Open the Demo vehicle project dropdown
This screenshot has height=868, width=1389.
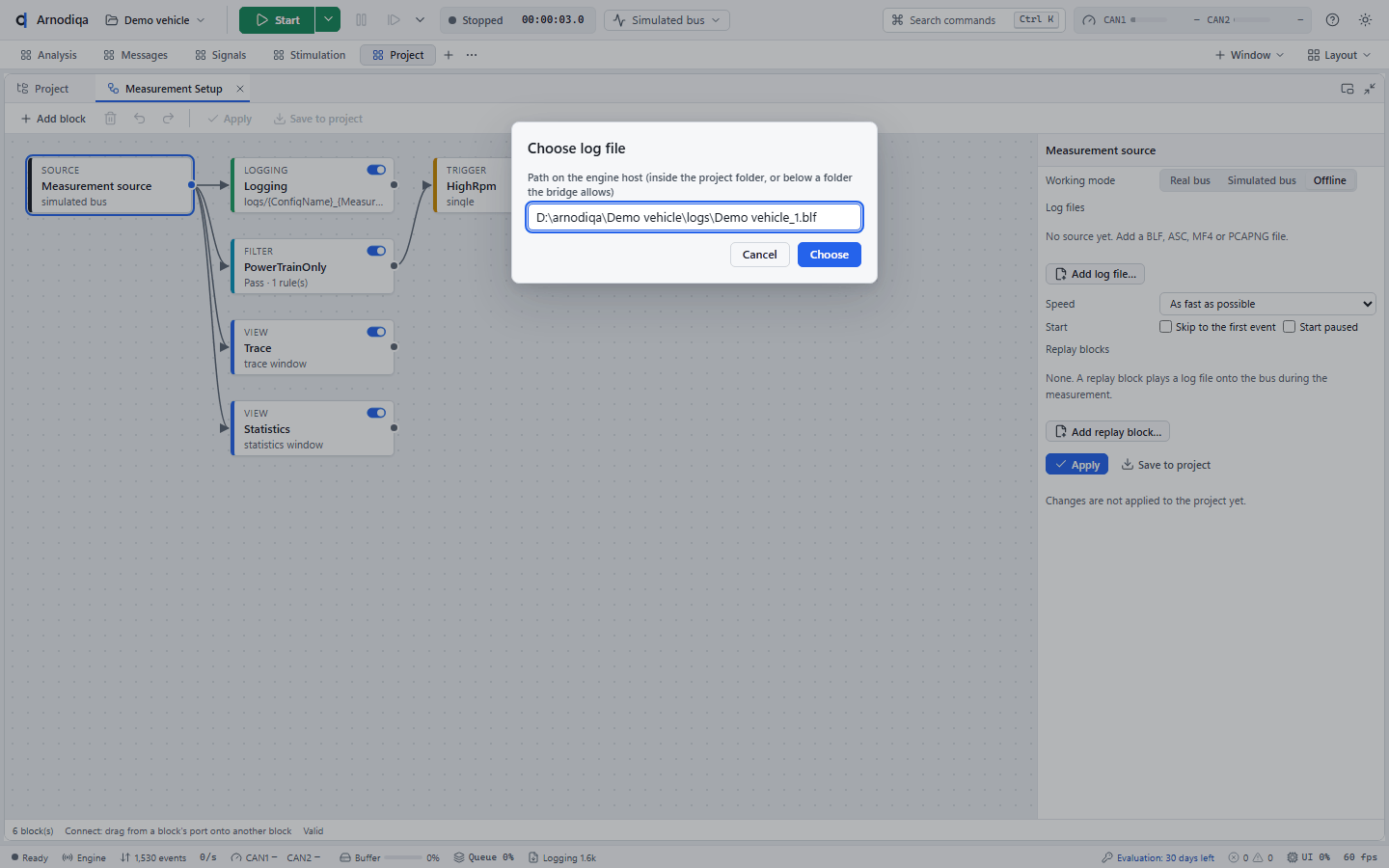click(155, 20)
